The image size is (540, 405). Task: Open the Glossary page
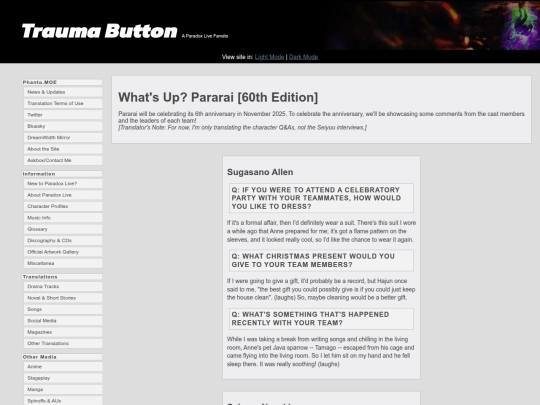63,229
